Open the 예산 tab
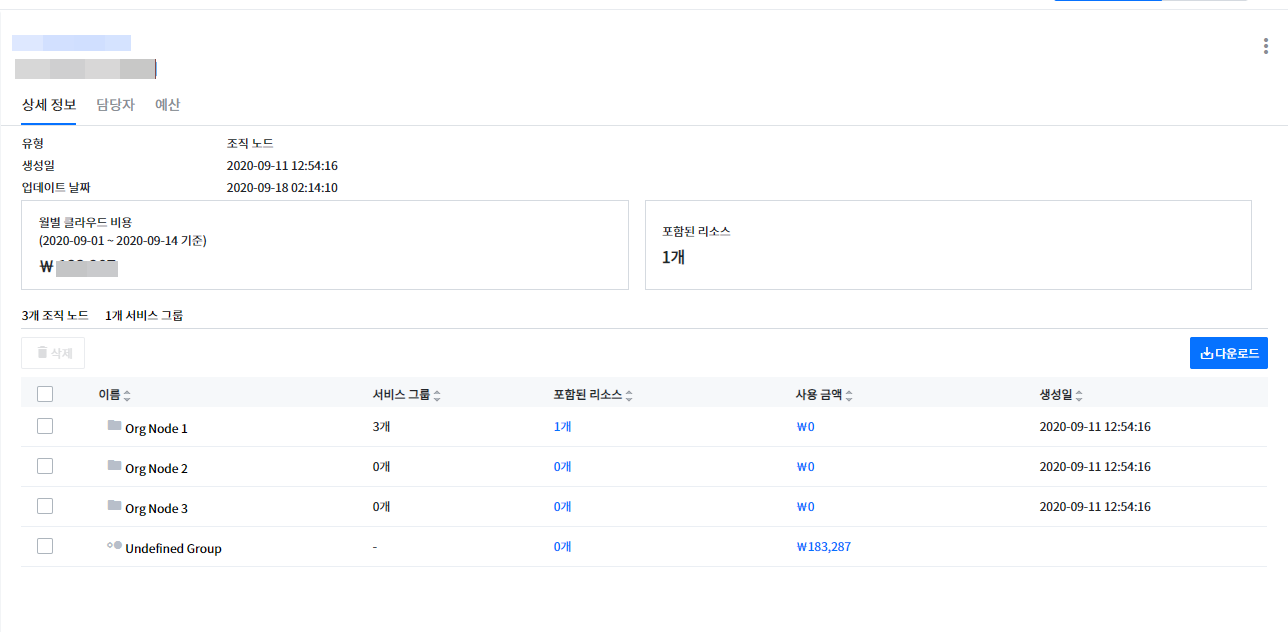 click(x=168, y=105)
